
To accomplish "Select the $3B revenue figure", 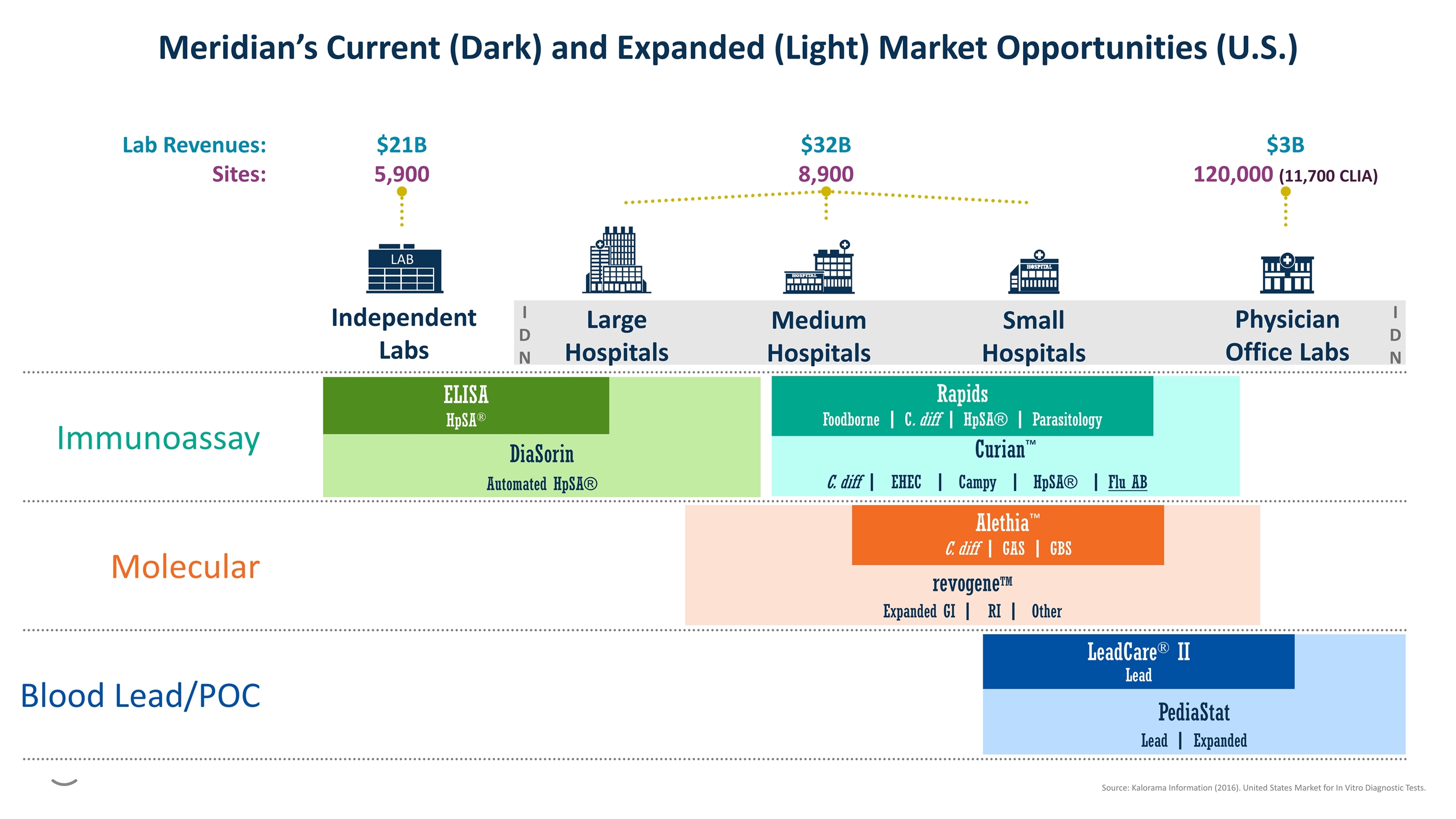I will point(1285,144).
